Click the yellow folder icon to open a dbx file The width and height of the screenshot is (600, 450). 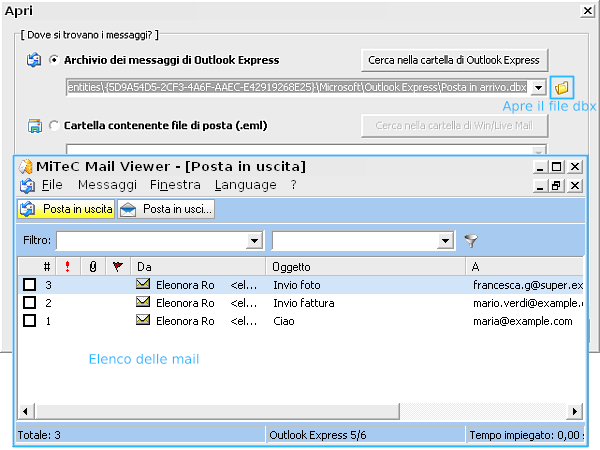click(x=562, y=88)
